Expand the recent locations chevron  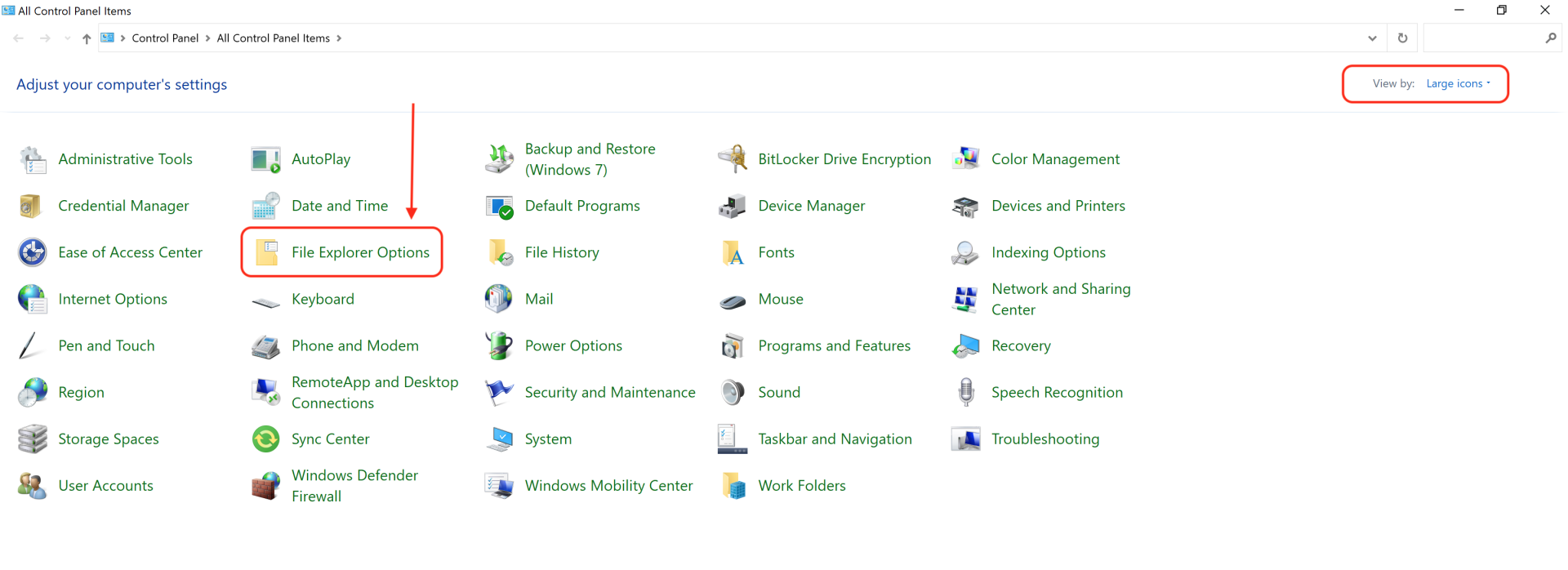[x=67, y=38]
